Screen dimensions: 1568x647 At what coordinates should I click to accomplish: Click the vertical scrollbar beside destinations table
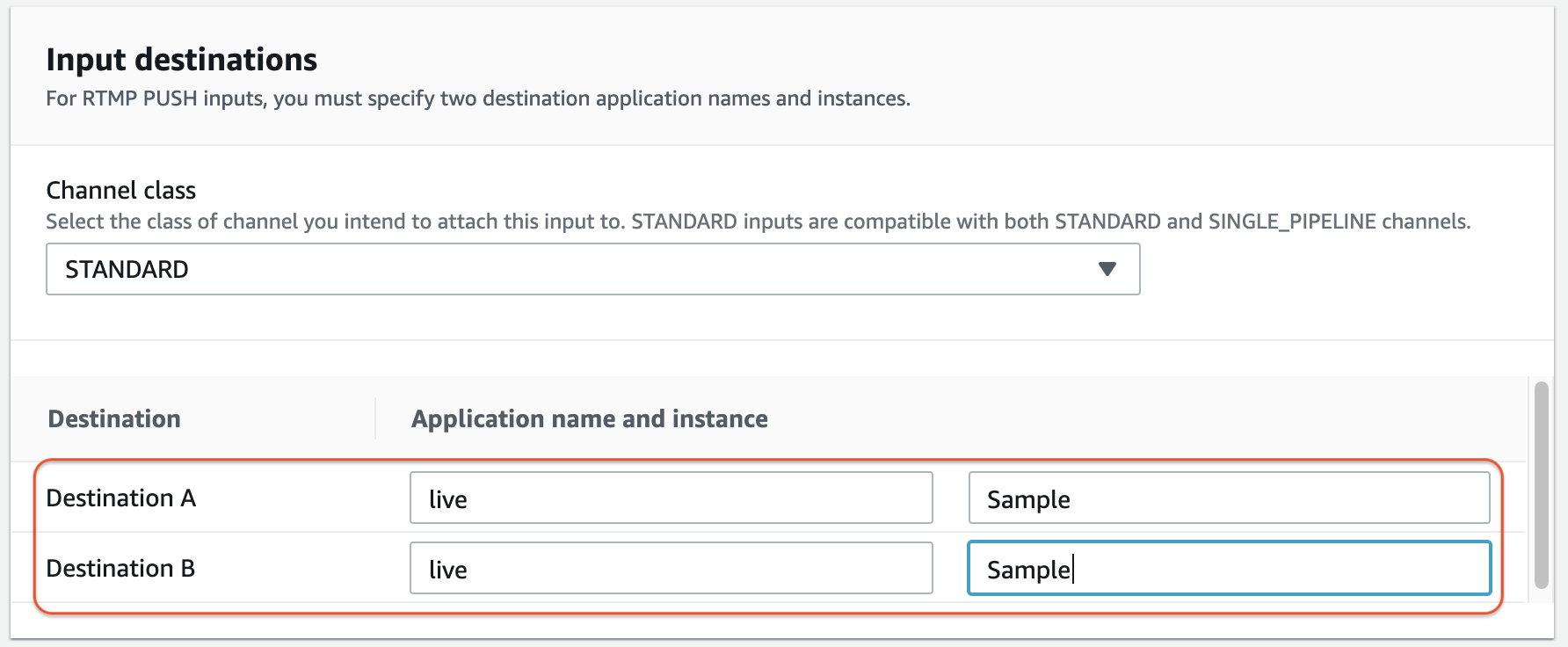click(1540, 483)
